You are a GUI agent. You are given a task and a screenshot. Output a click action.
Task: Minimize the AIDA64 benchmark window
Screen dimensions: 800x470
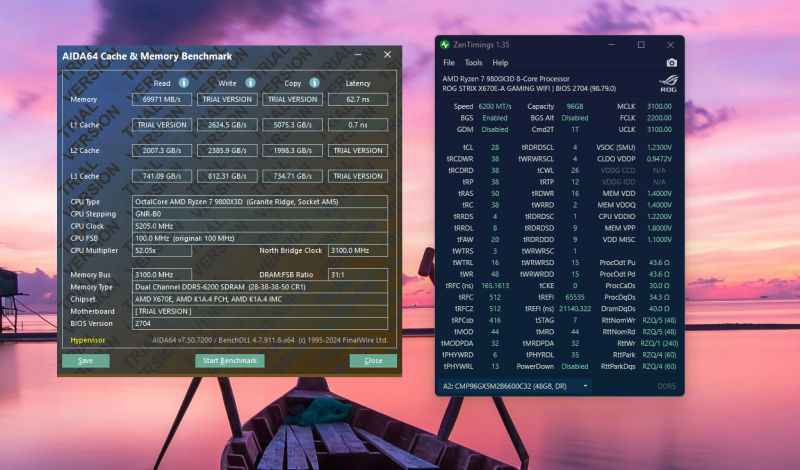pyautogui.click(x=358, y=55)
